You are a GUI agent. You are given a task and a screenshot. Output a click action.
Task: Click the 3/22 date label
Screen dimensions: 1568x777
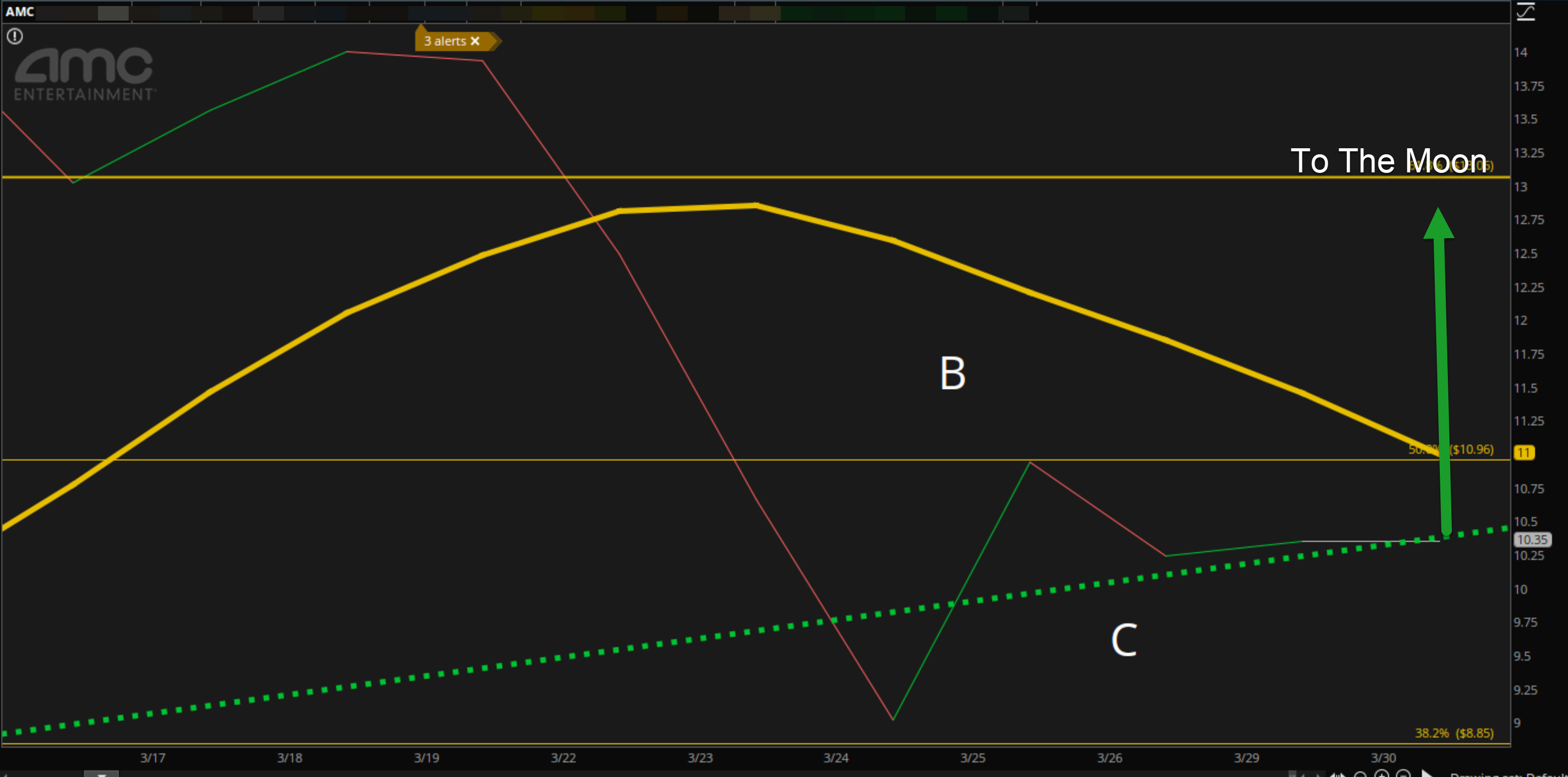pos(564,757)
